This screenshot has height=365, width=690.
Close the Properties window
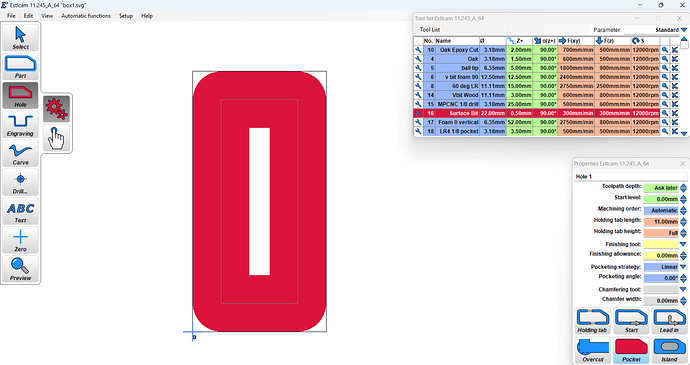tap(683, 164)
